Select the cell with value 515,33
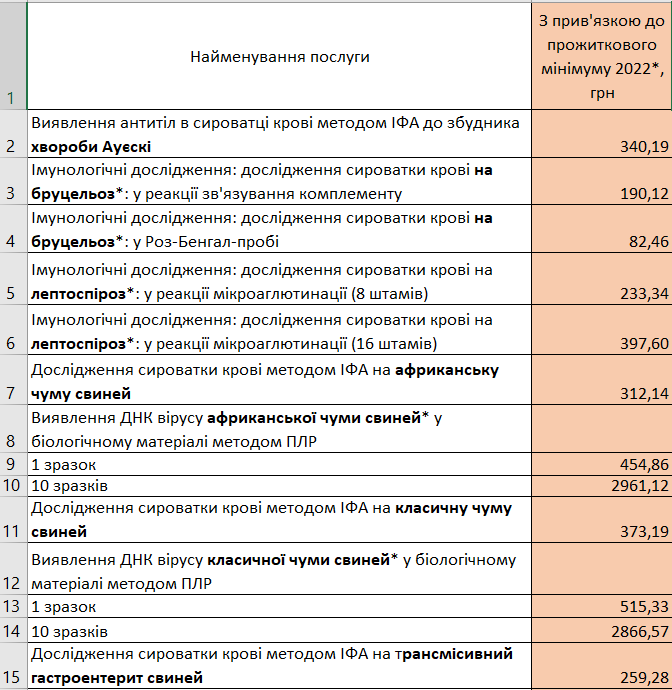The width and height of the screenshot is (672, 690). [x=601, y=607]
